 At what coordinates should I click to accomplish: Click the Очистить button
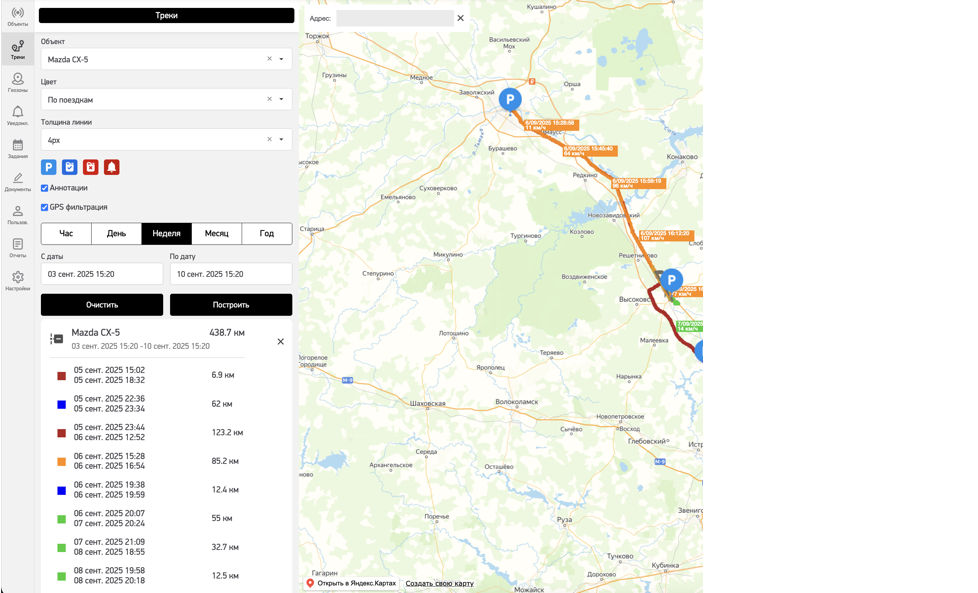click(102, 305)
